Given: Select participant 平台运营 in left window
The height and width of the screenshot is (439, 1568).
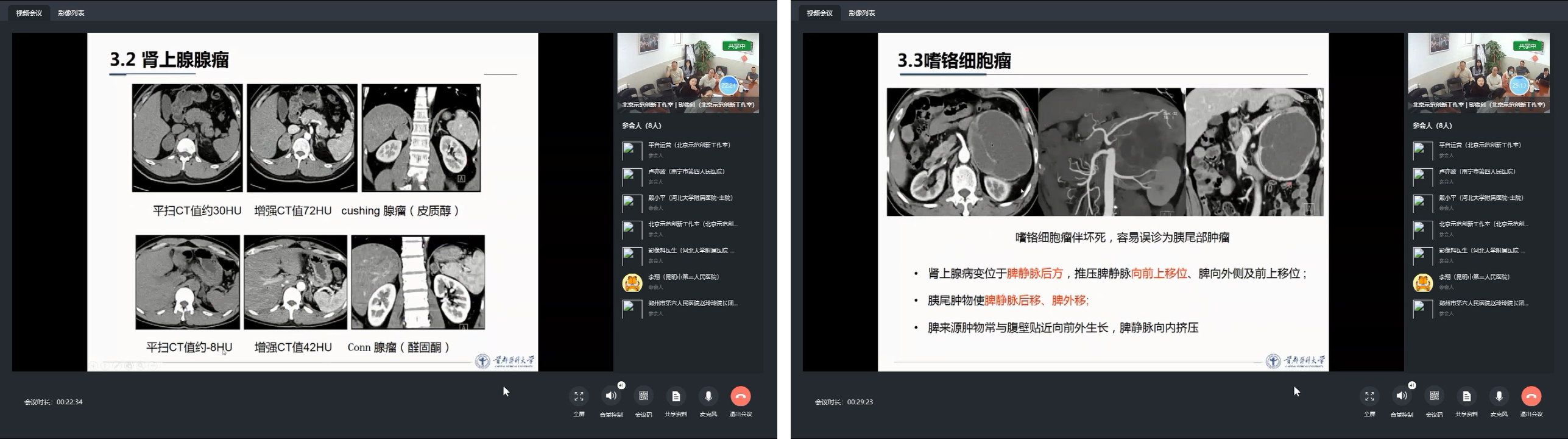Looking at the screenshot, I should tap(688, 150).
